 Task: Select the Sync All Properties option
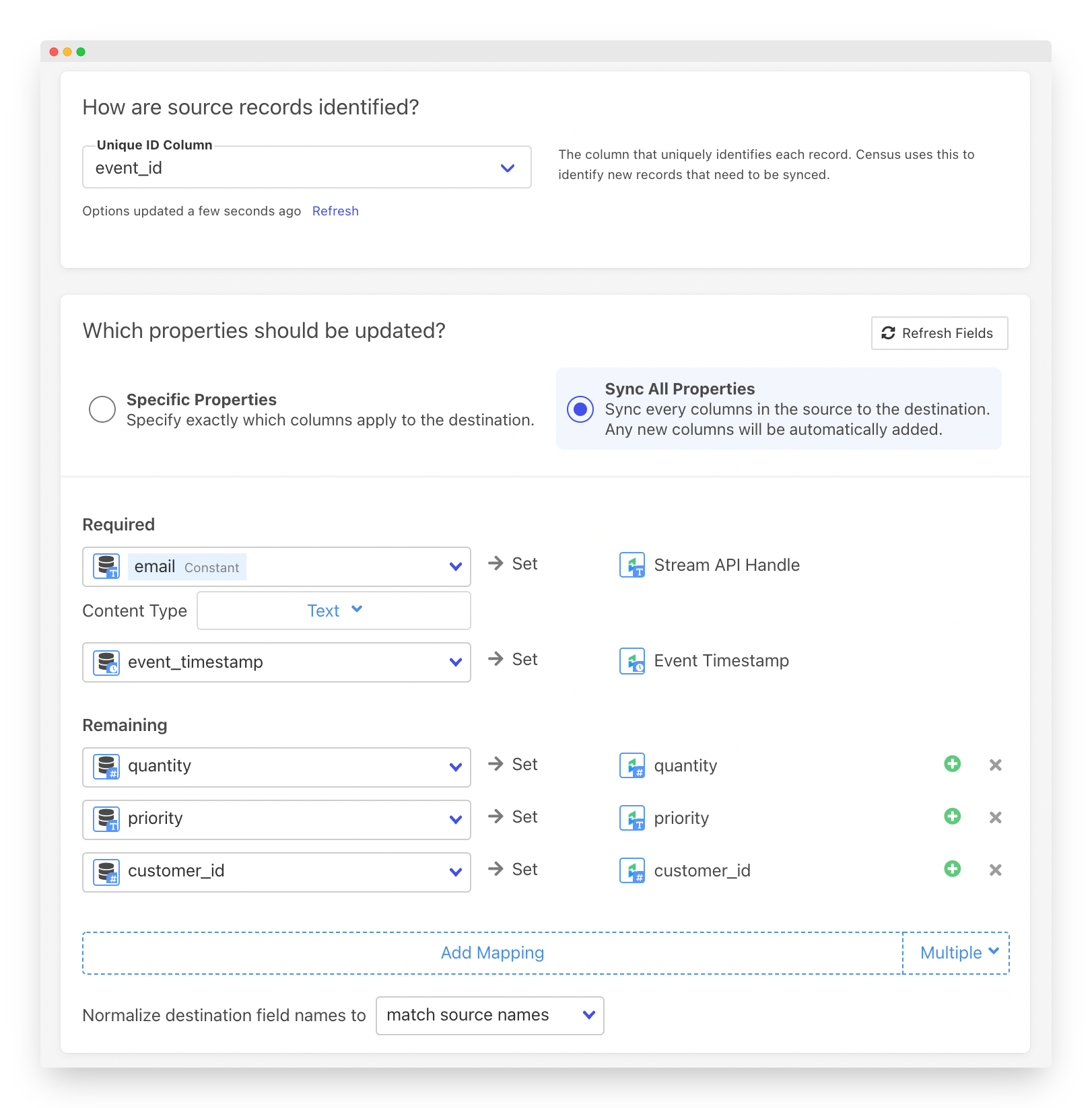pos(580,409)
